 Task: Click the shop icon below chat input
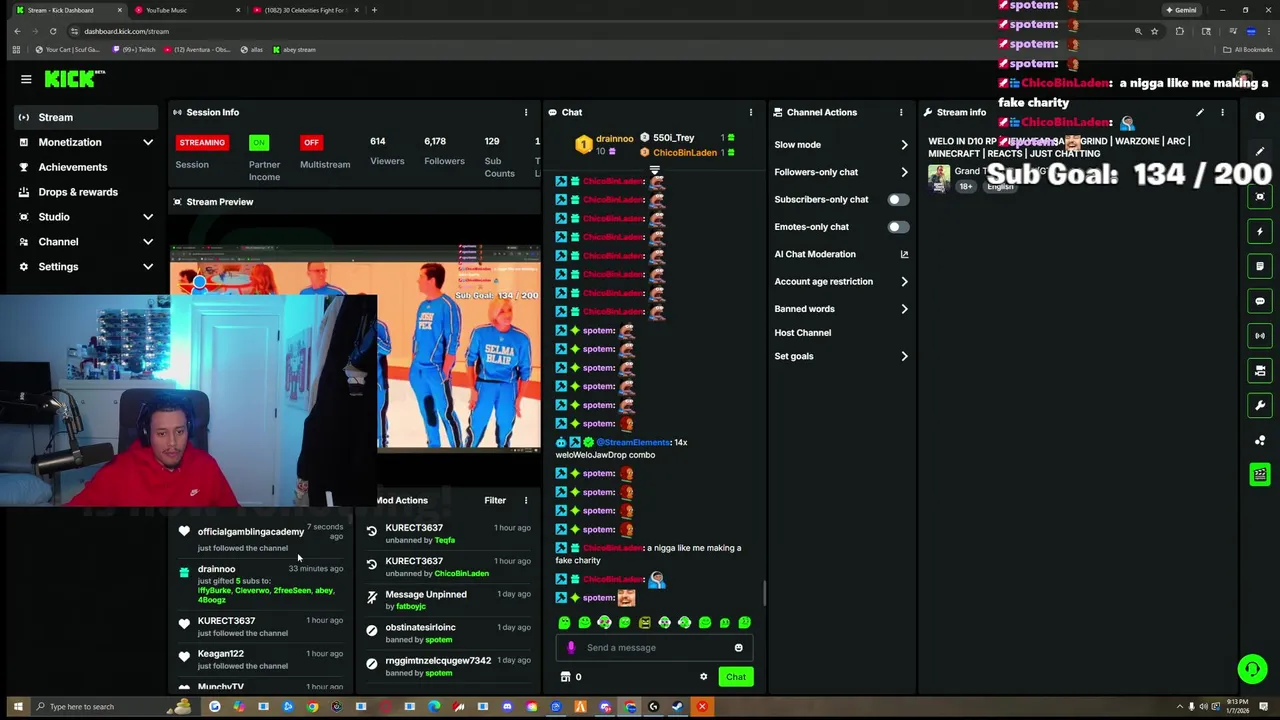point(565,677)
